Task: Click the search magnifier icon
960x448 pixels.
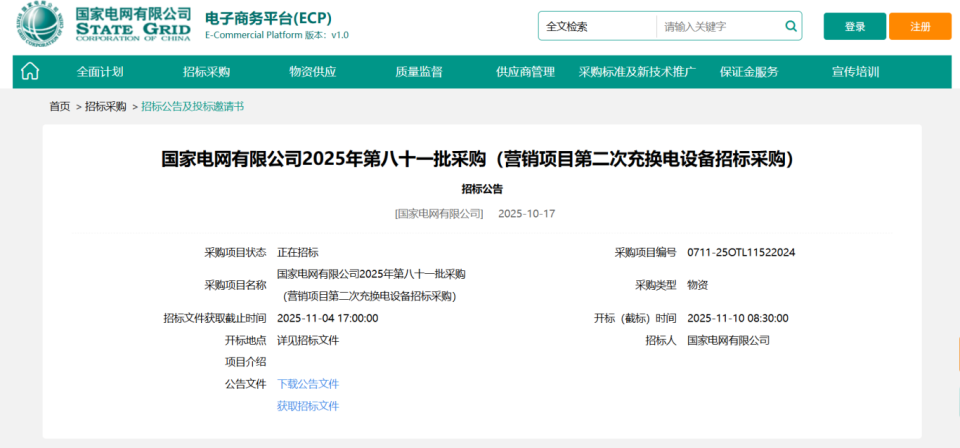Action: pyautogui.click(x=790, y=26)
